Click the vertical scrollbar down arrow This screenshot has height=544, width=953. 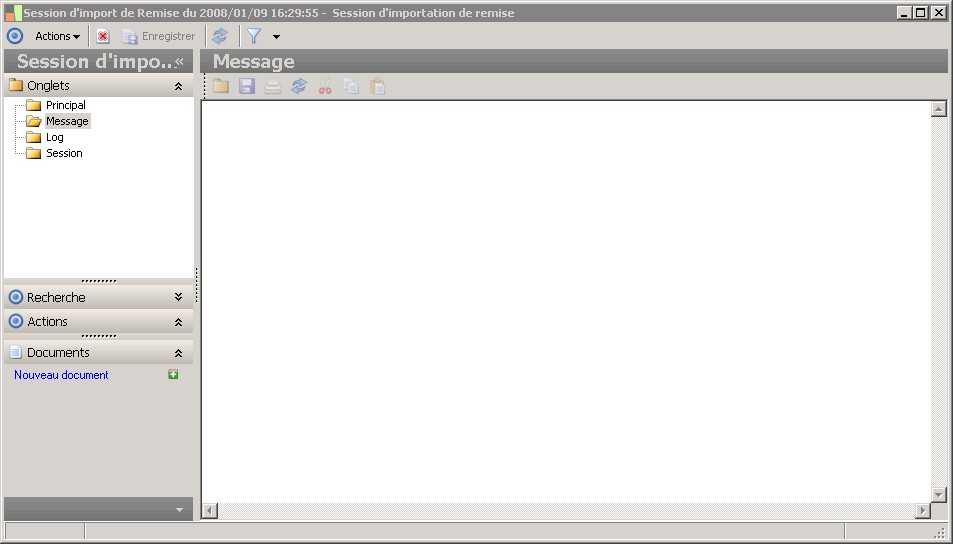coord(938,495)
